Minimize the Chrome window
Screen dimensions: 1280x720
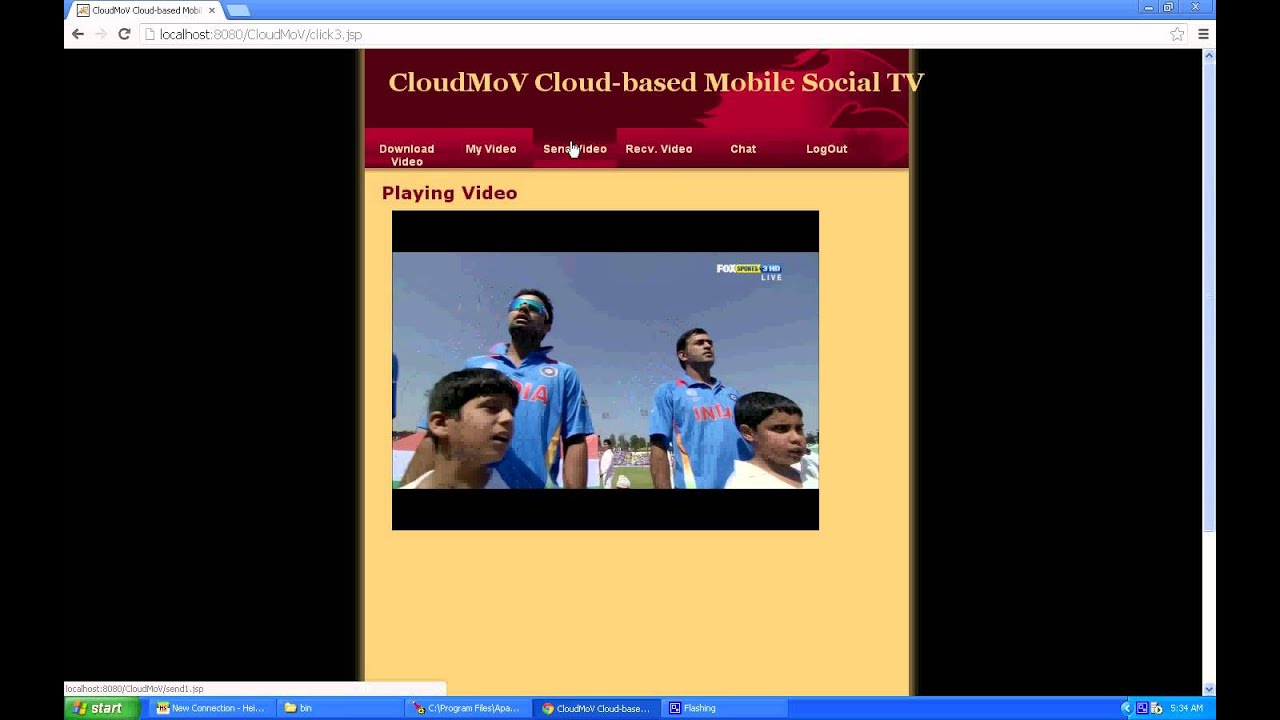pyautogui.click(x=1148, y=7)
